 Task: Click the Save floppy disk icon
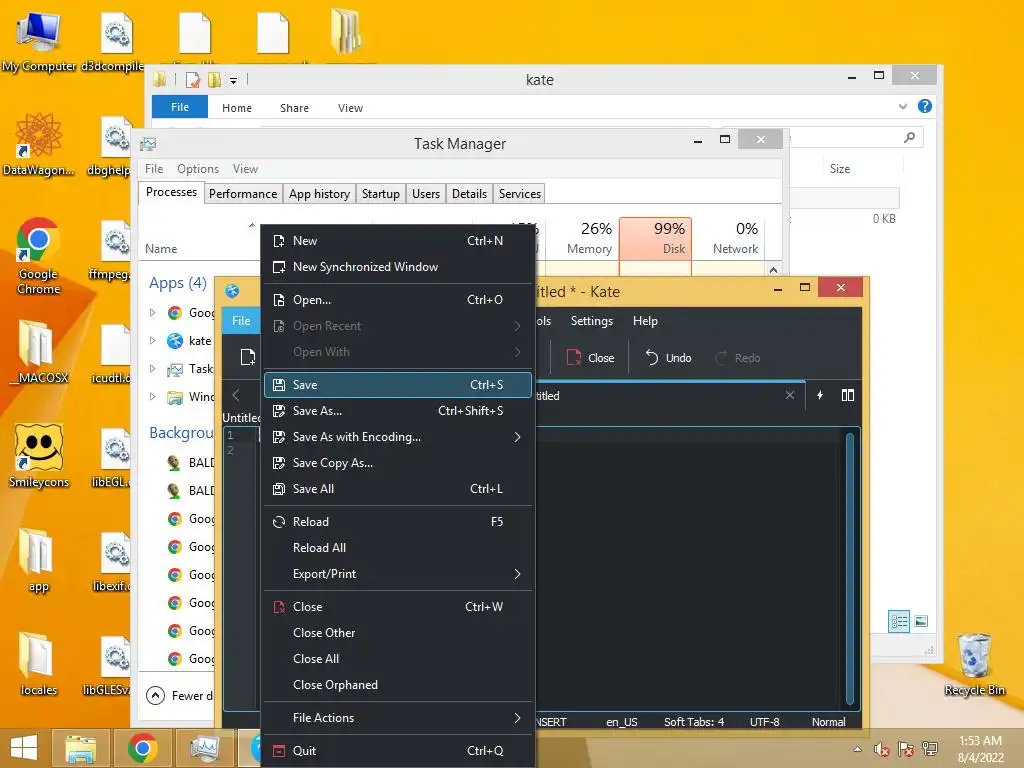(x=279, y=385)
